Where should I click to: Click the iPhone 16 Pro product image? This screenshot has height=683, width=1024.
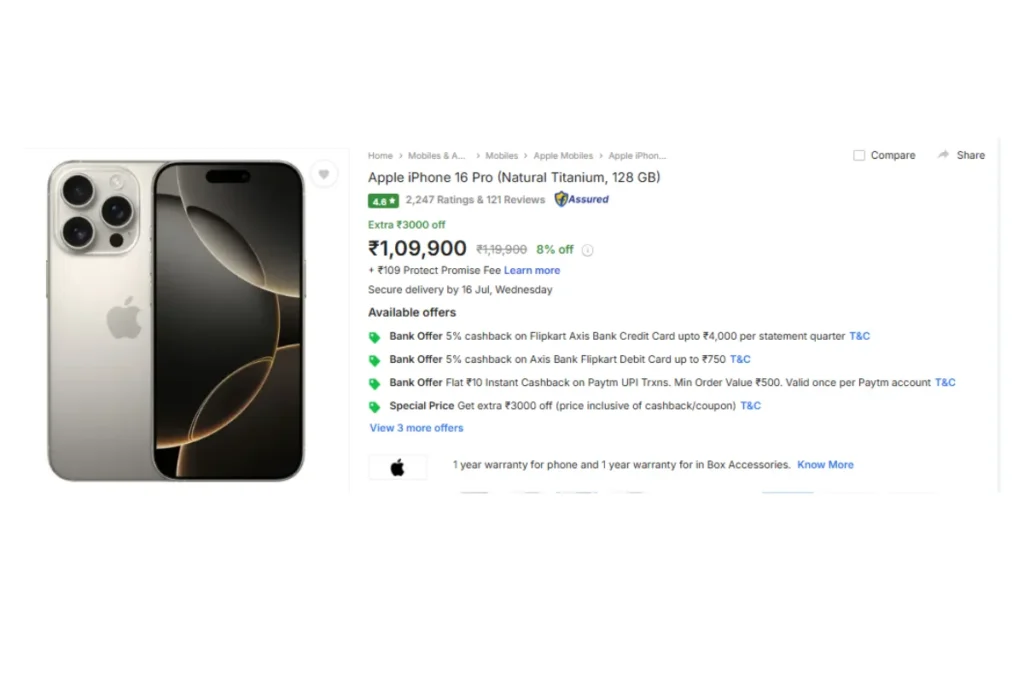point(176,320)
